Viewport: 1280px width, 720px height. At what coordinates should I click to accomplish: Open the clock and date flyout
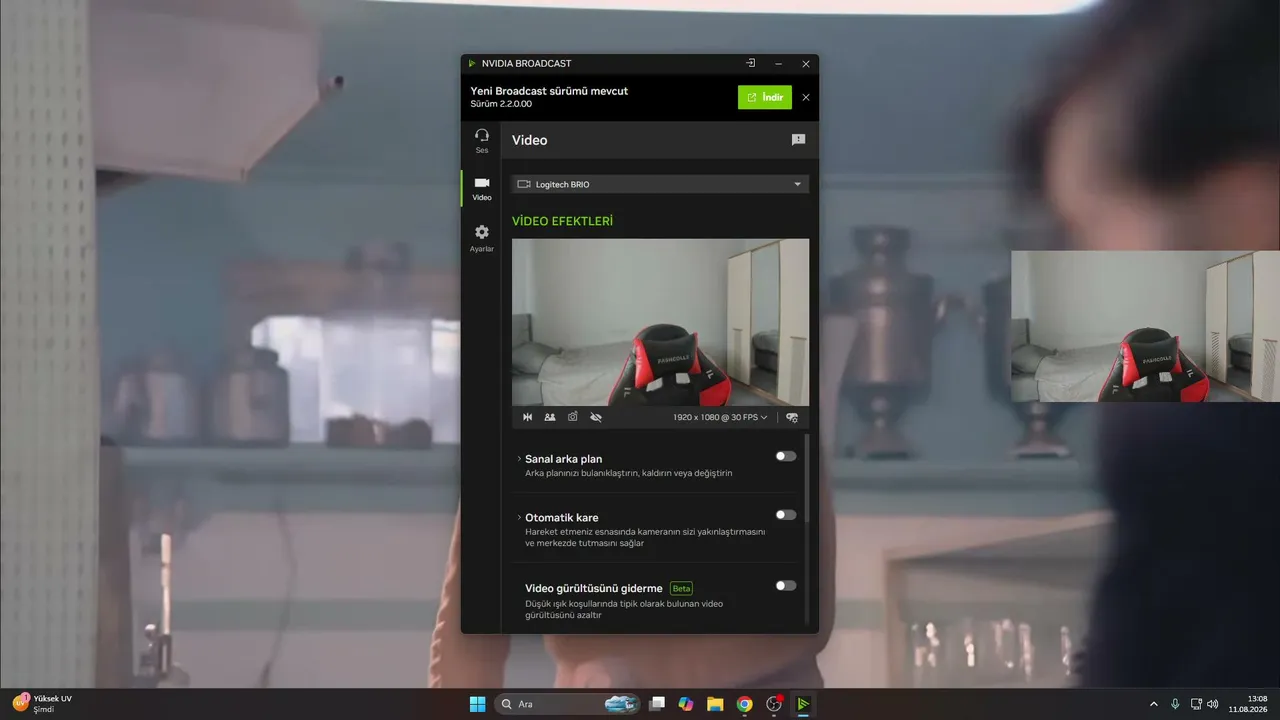point(1248,704)
